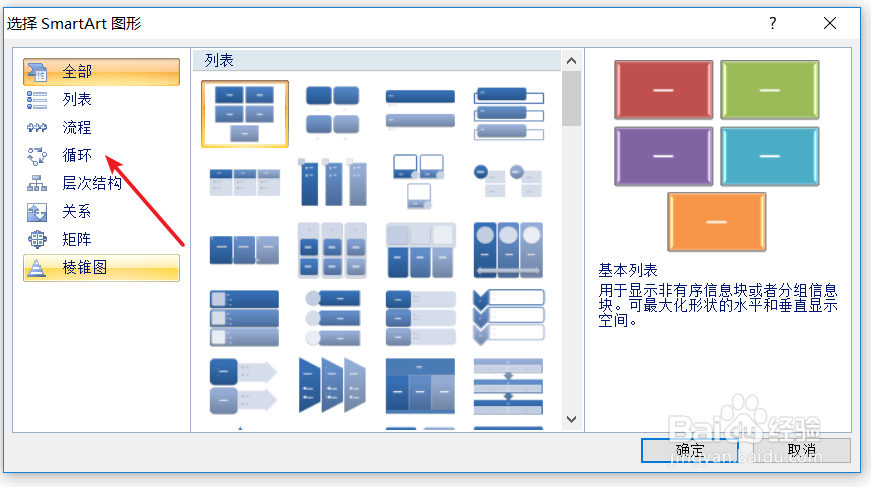Open the dialog help question mark
Viewport: 871px width, 487px height.
click(773, 23)
